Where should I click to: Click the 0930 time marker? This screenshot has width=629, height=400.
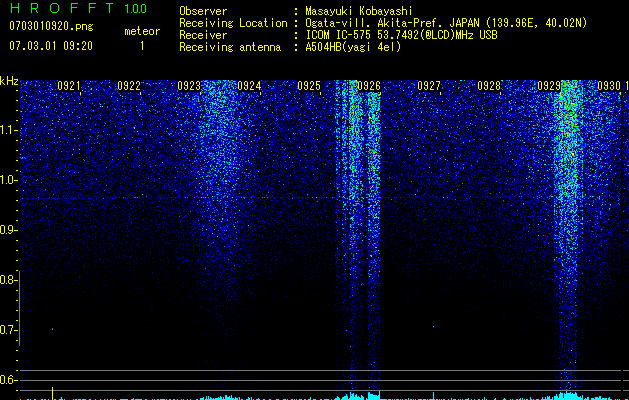609,86
